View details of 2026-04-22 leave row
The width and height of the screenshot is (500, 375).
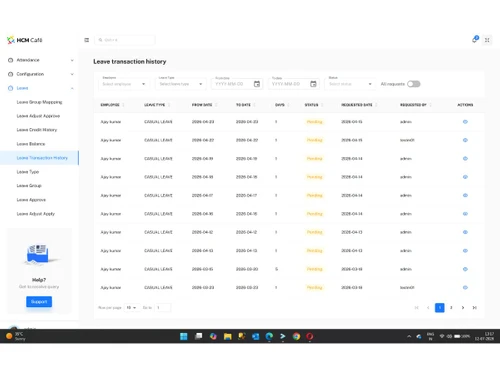pyautogui.click(x=465, y=140)
